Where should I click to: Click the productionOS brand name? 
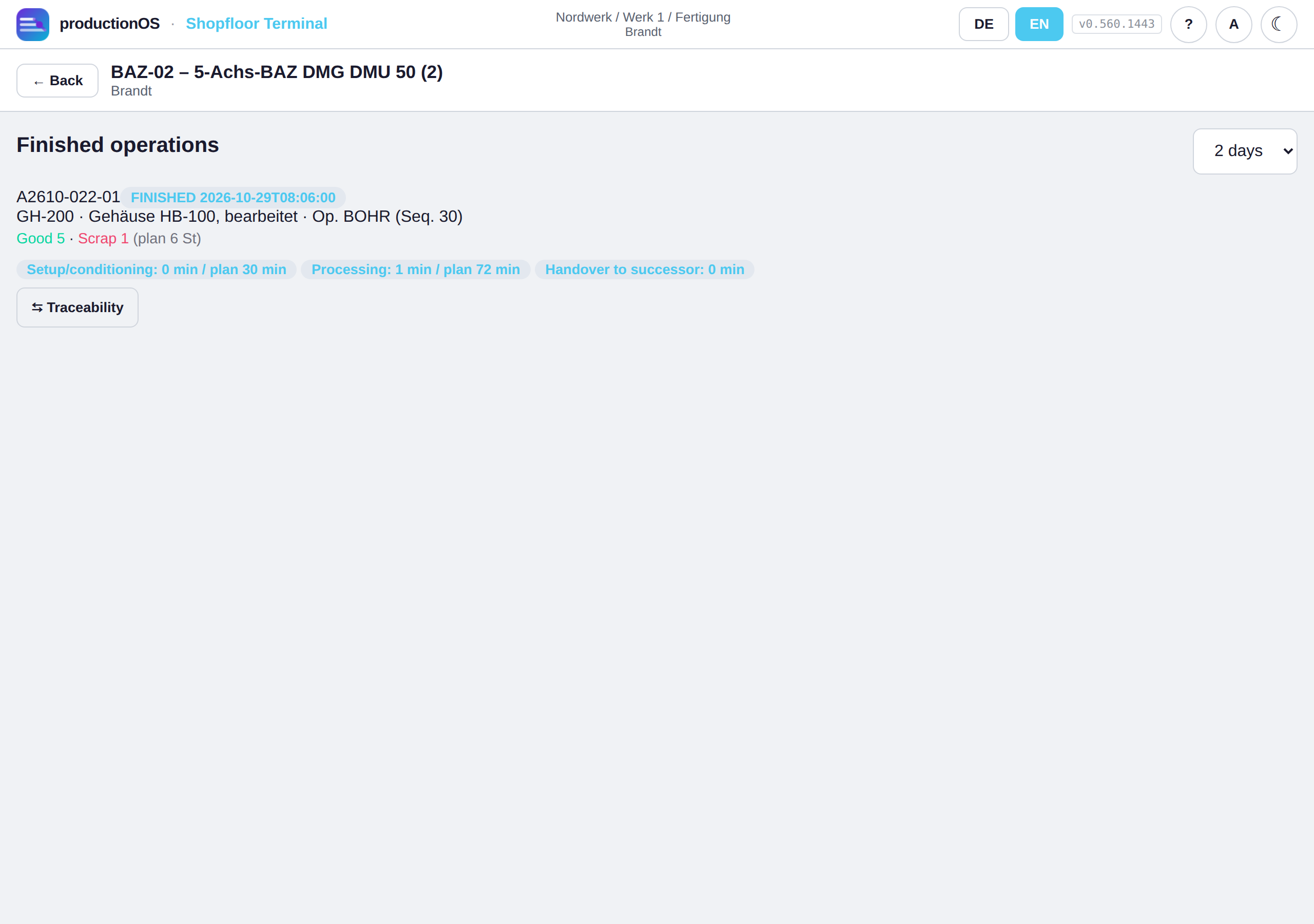click(x=109, y=24)
